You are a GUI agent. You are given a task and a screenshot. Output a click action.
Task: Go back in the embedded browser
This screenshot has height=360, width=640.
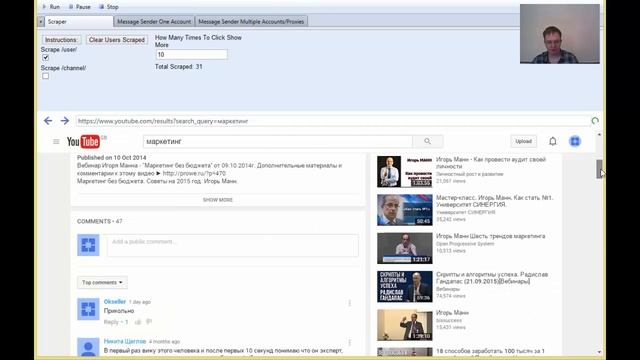click(48, 121)
